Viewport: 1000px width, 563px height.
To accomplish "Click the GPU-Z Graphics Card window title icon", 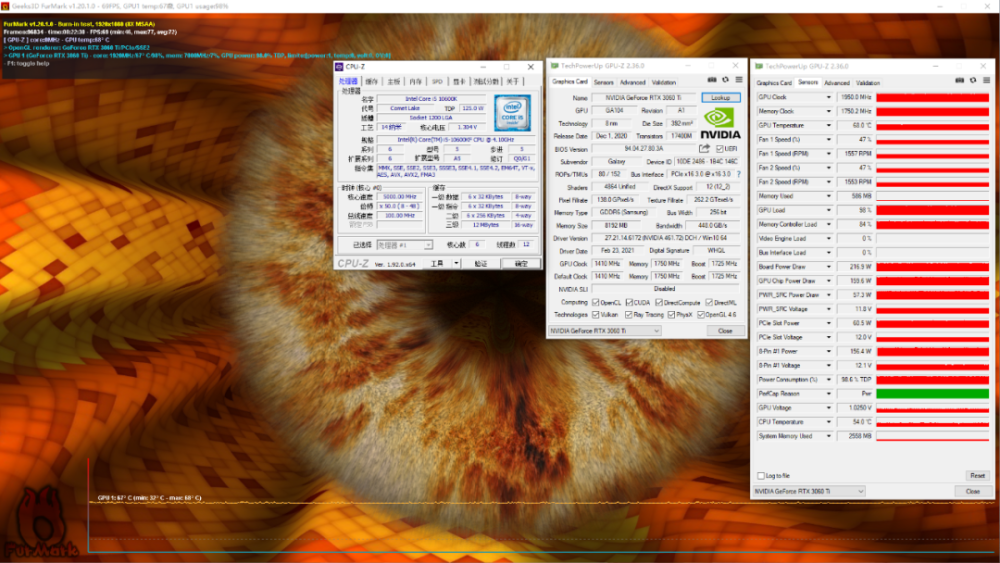I will pyautogui.click(x=554, y=66).
